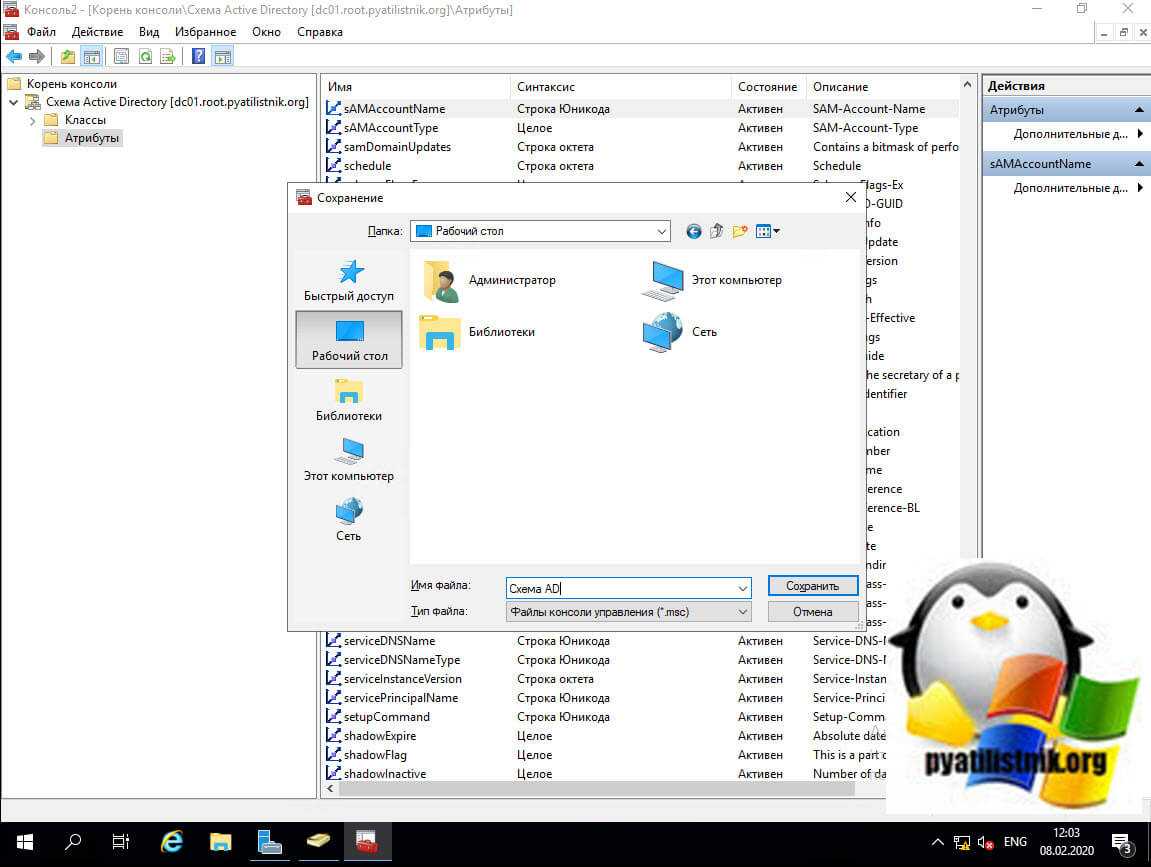Click the back arrow in the MMC toolbar
This screenshot has width=1151, height=867.
pos(14,56)
